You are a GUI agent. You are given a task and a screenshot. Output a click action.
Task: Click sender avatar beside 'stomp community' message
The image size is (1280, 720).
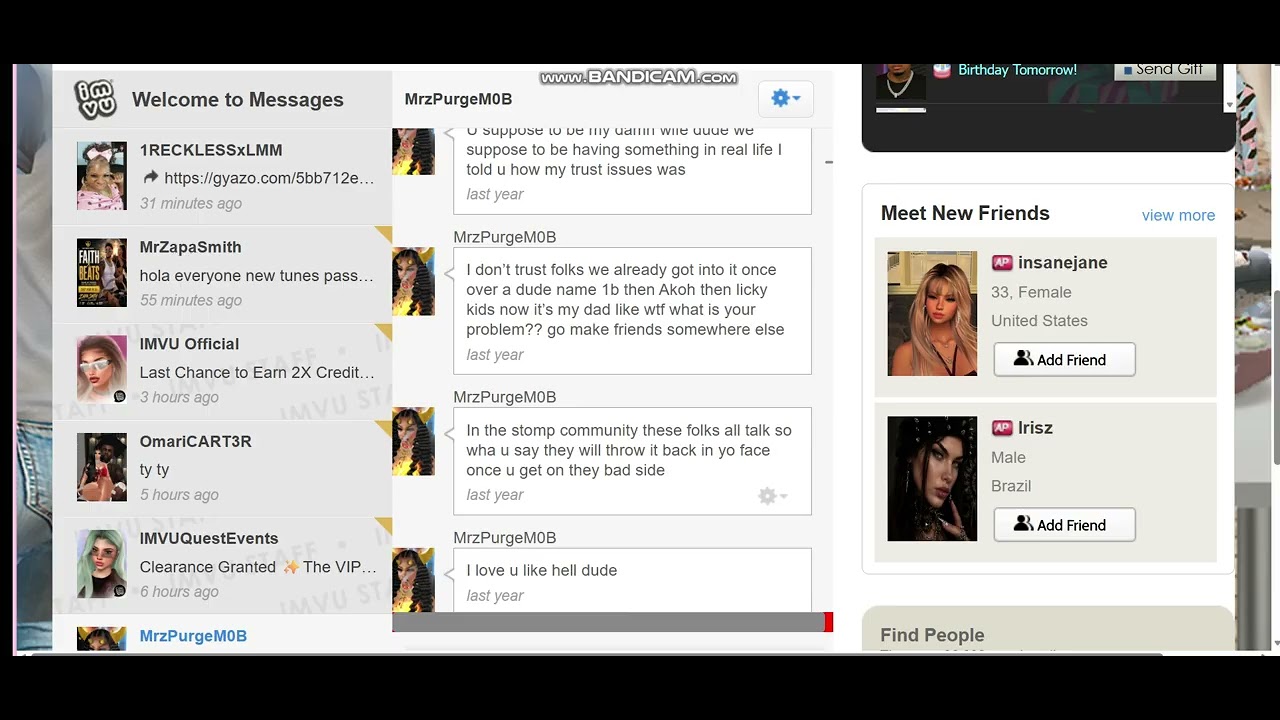point(413,441)
